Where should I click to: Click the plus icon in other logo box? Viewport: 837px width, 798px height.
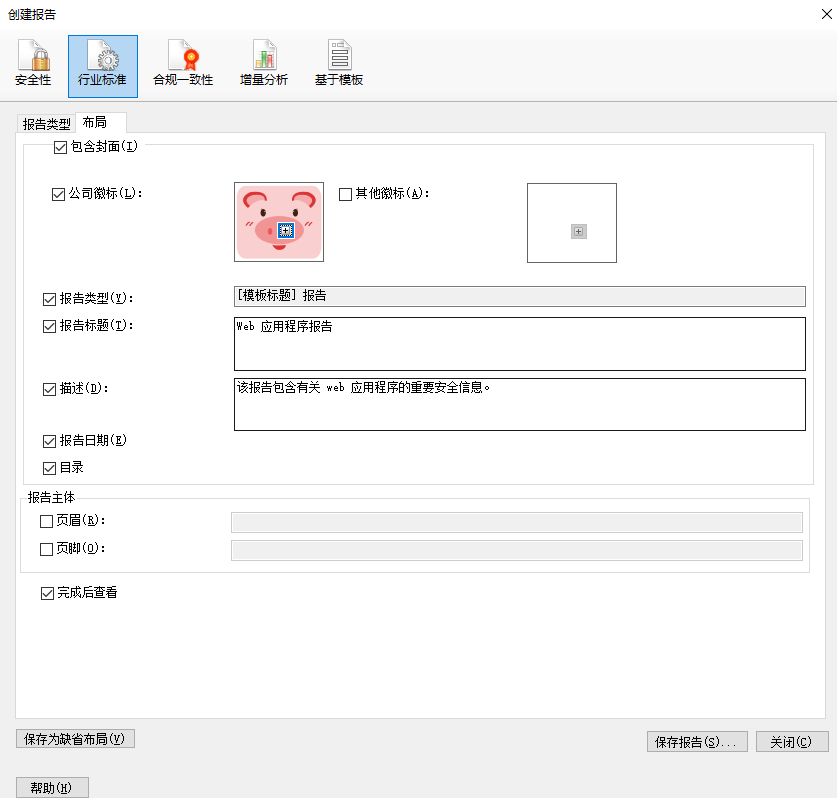pyautogui.click(x=579, y=232)
